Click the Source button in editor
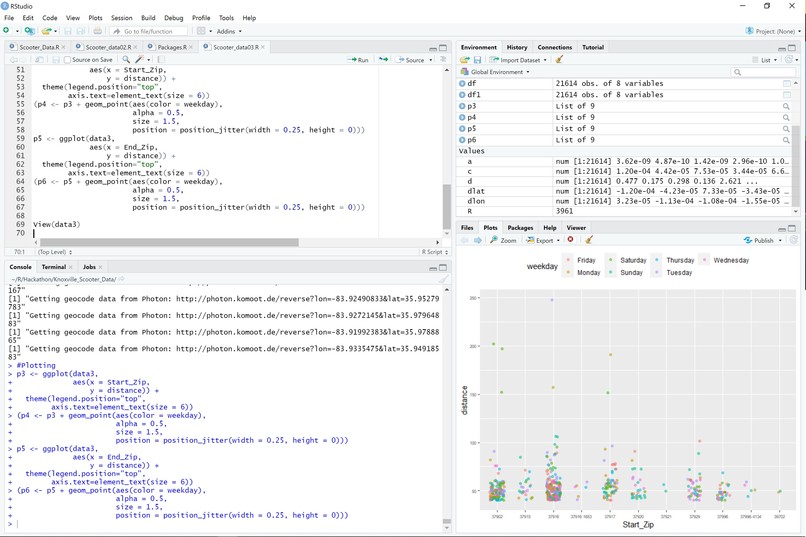 [410, 60]
